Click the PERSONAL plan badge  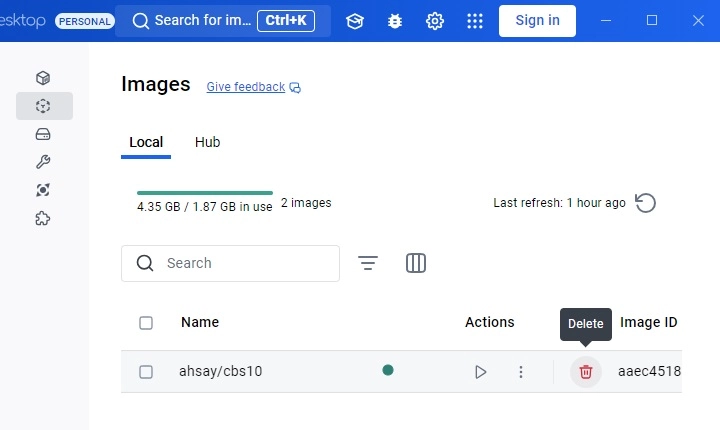pos(85,21)
